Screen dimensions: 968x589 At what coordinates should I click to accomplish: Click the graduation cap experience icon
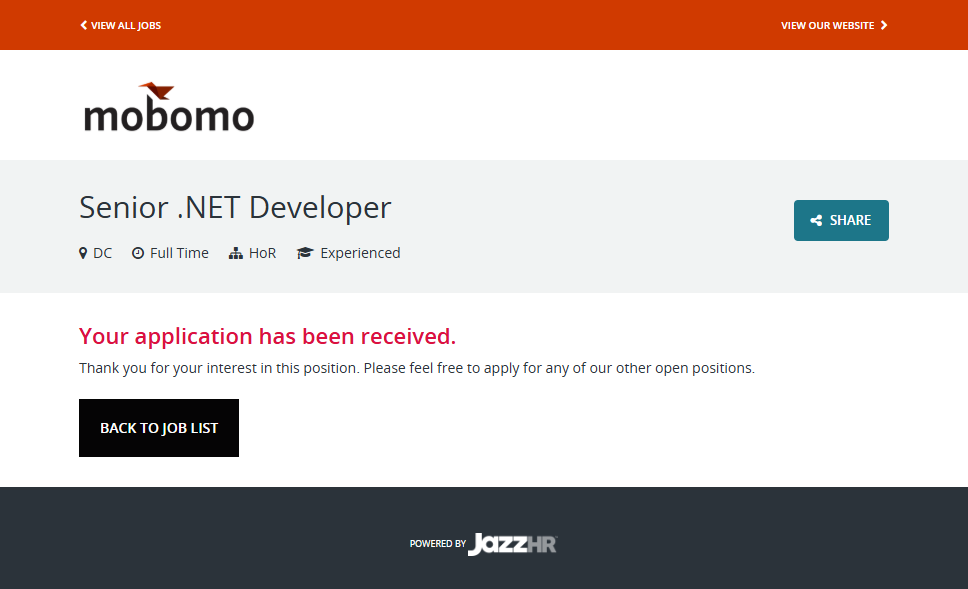[x=305, y=253]
